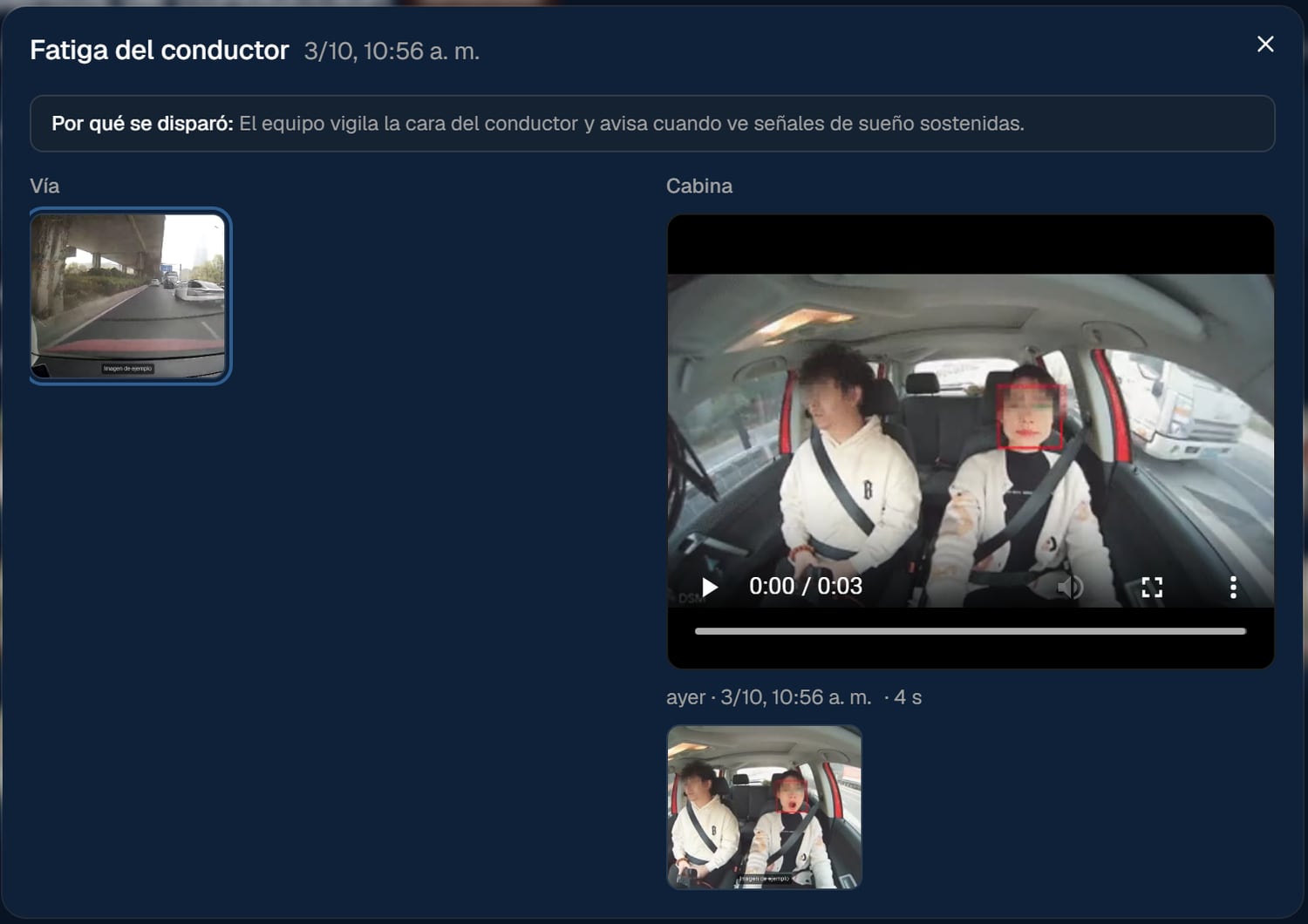Seek to middle of video progress bar
Screen dimensions: 1308x924
[971, 631]
